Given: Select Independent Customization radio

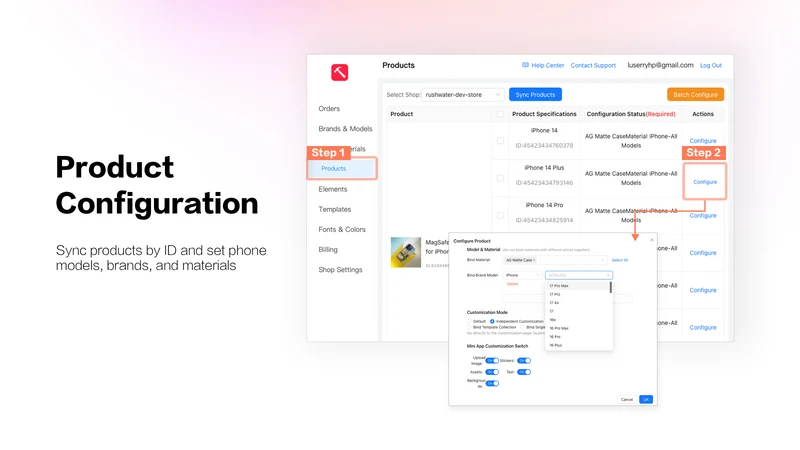Looking at the screenshot, I should 492,321.
